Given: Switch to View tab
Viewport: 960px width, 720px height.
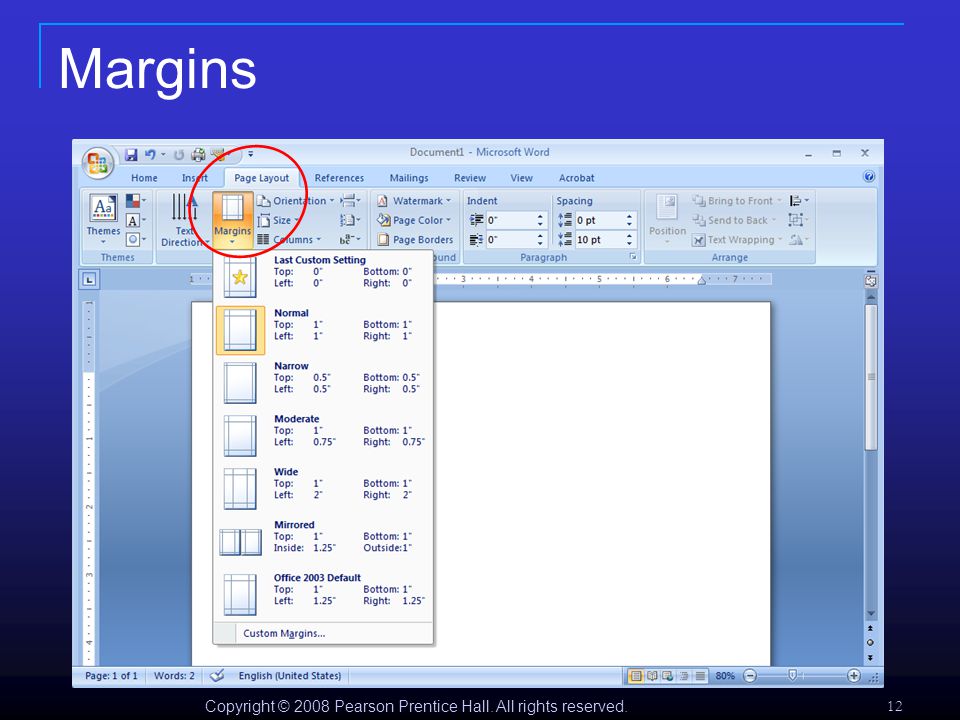Looking at the screenshot, I should (x=521, y=178).
